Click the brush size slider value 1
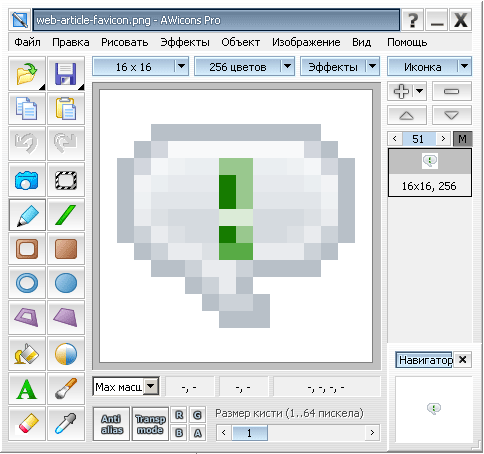This screenshot has height=454, width=484. (249, 433)
